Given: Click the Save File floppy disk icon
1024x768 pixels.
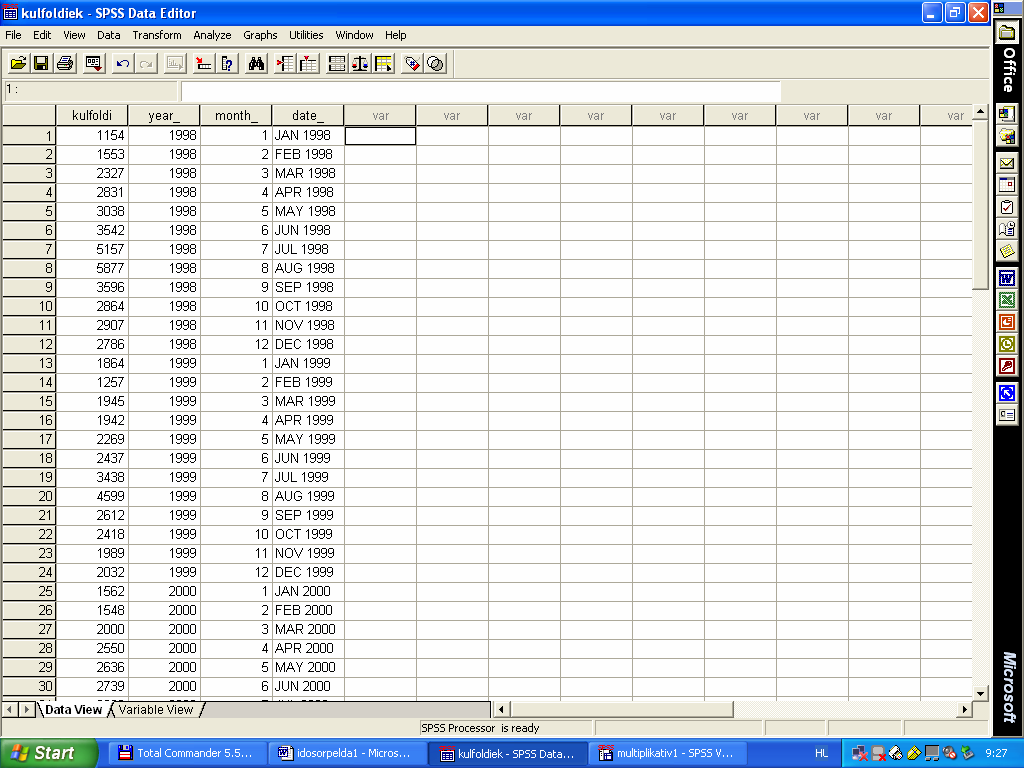Looking at the screenshot, I should point(41,63).
